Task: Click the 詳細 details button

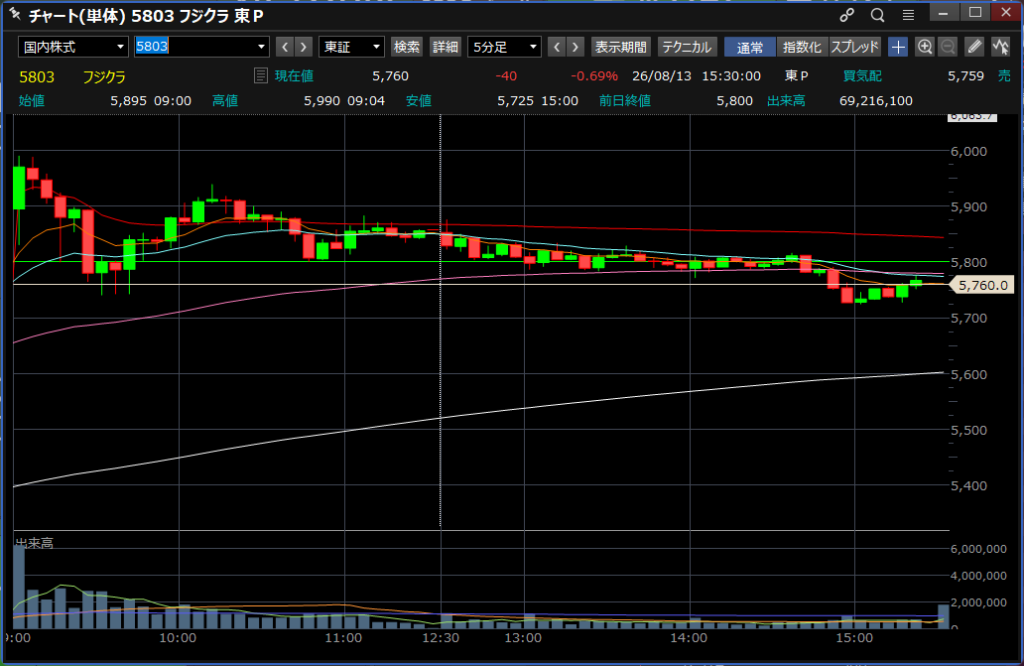Action: pyautogui.click(x=445, y=47)
